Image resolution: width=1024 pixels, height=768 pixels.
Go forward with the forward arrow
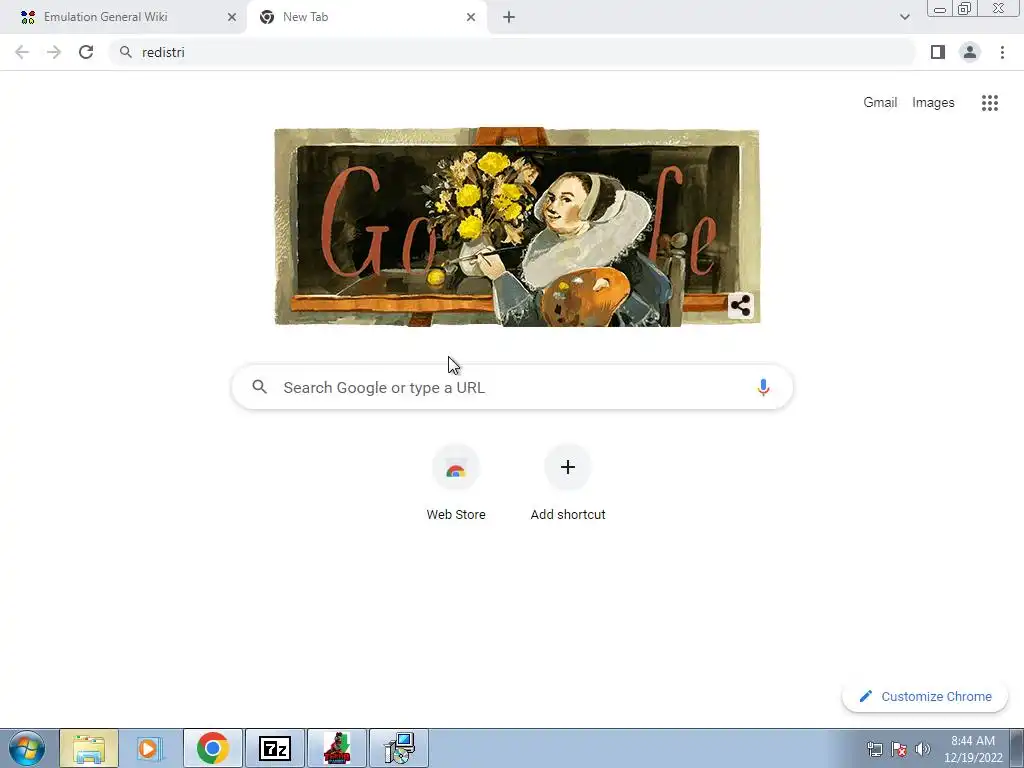click(x=54, y=52)
